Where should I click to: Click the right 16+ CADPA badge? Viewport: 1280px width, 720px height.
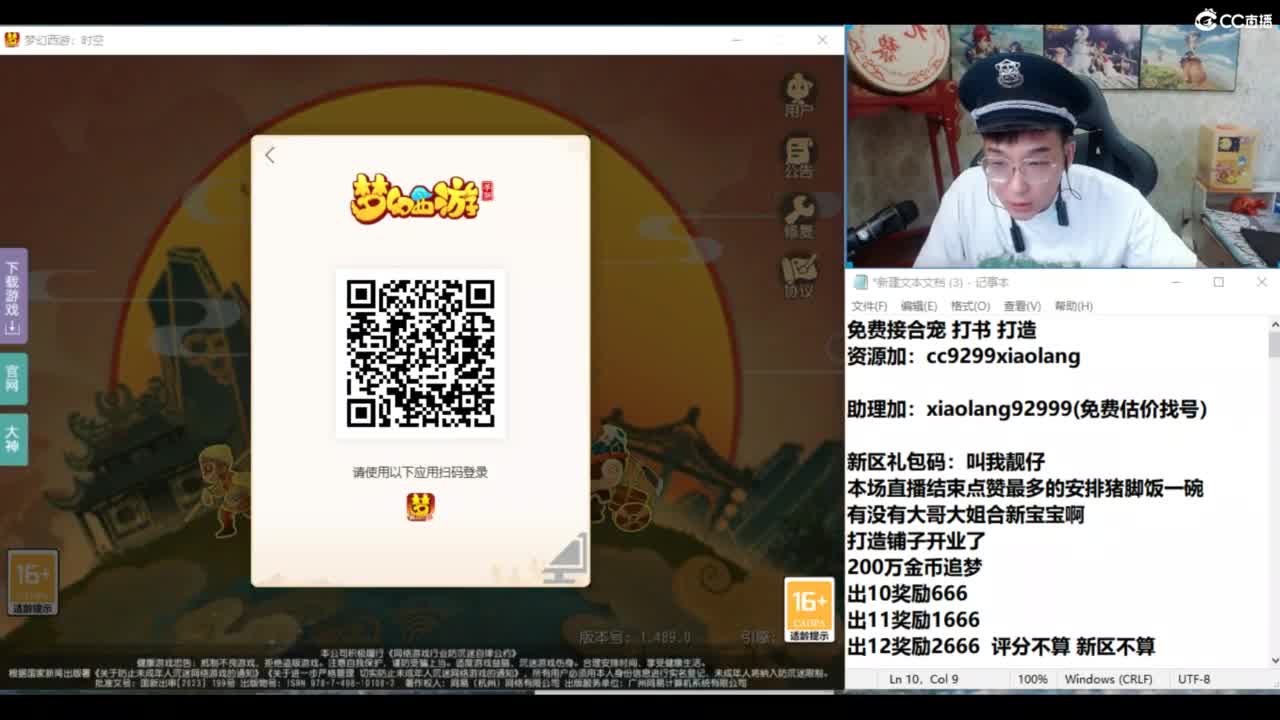click(x=809, y=610)
